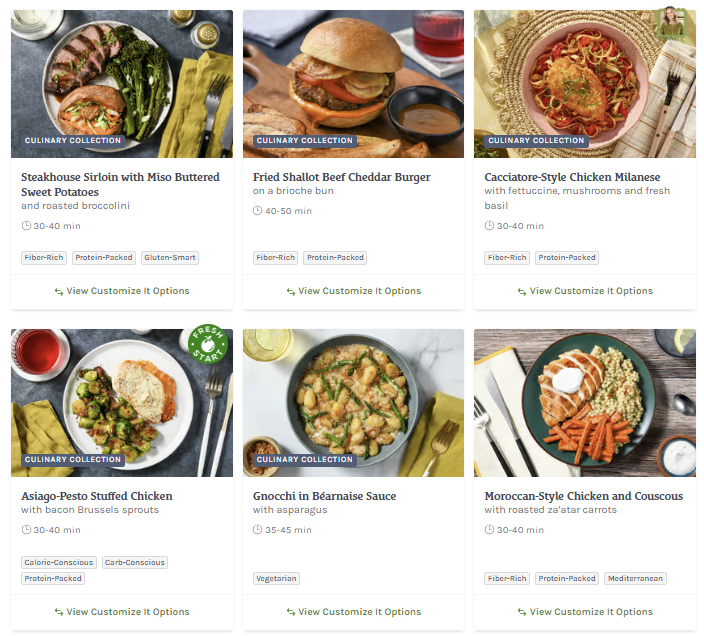Viewport: 704px width, 636px height.
Task: Click the swap arrows icon under the Steakhouse Sirloin card
Action: [59, 292]
